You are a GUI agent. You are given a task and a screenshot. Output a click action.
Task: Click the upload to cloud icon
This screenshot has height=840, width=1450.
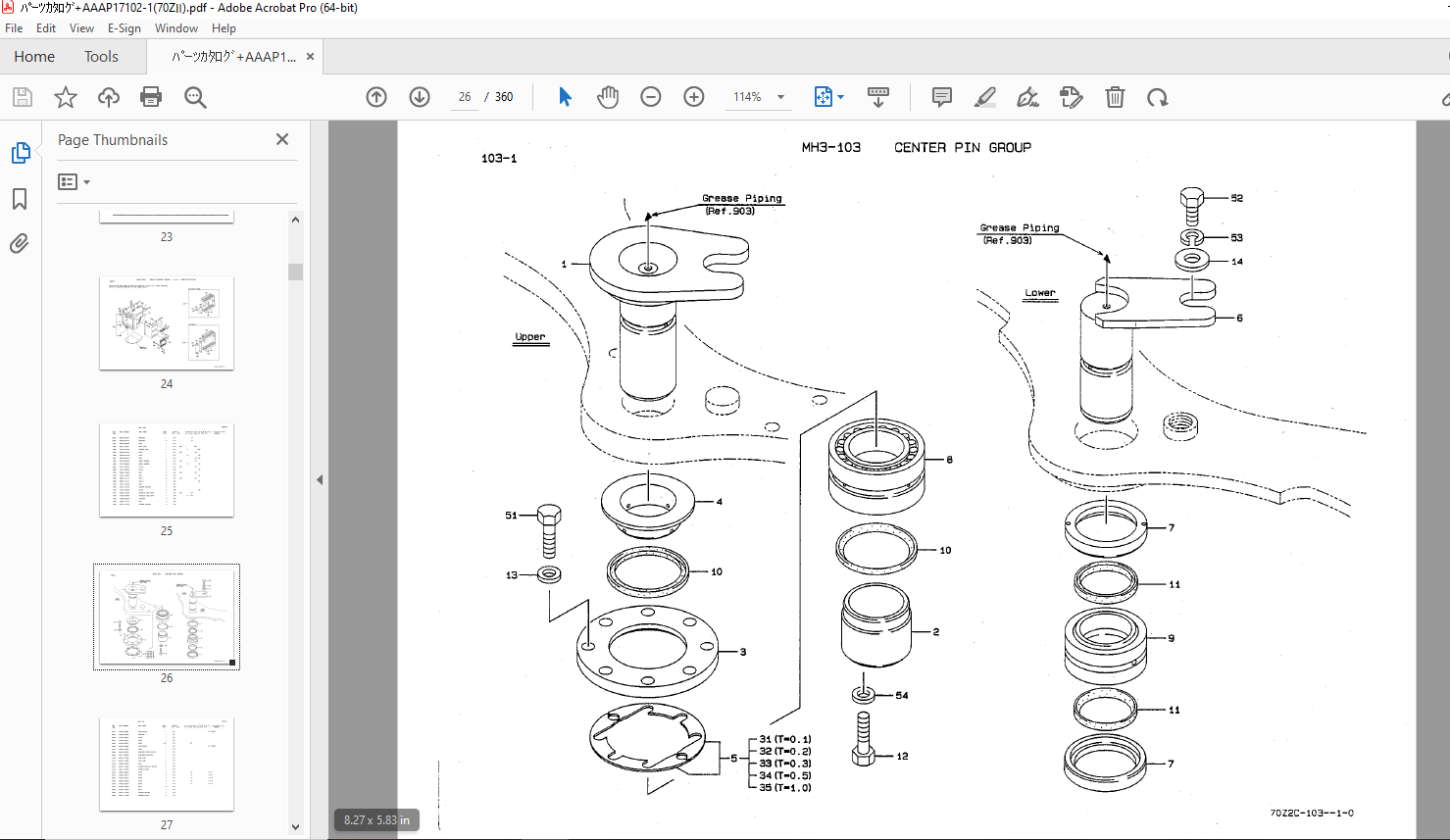(x=109, y=97)
